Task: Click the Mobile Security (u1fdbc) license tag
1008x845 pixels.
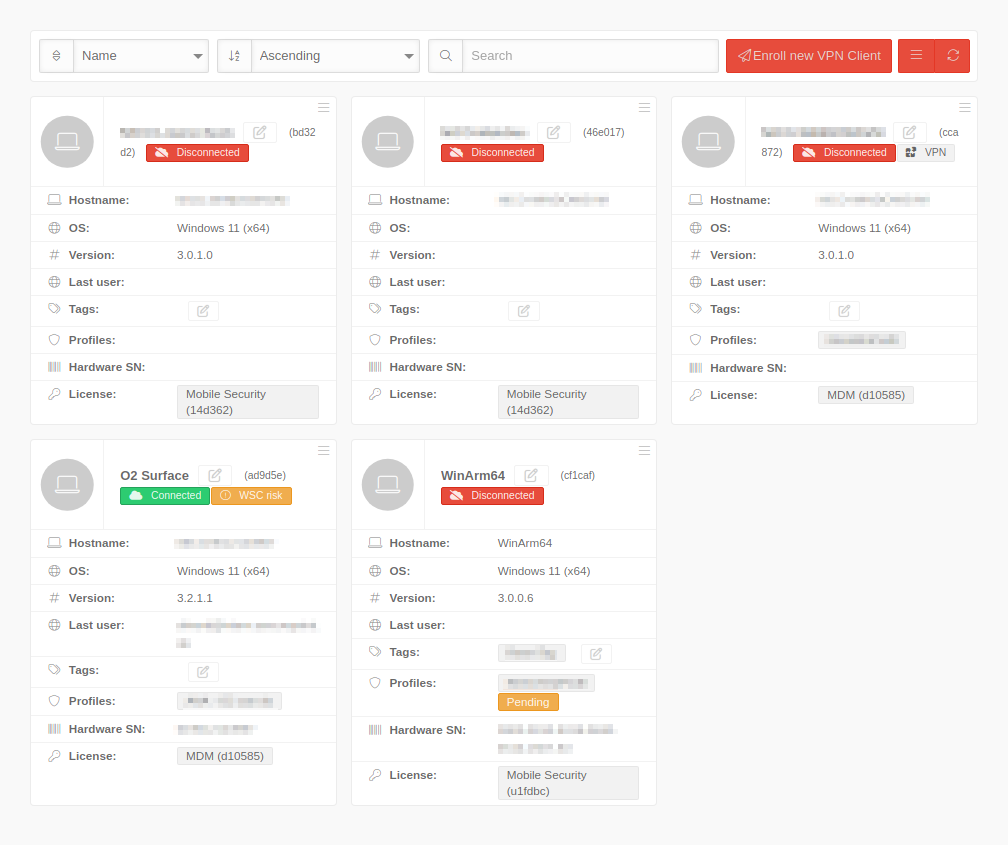Action: (567, 783)
